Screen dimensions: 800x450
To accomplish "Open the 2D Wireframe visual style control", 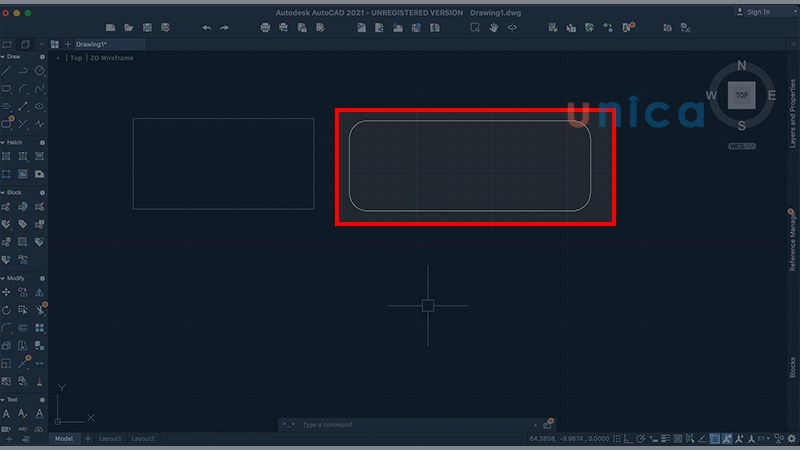I will 111,58.
